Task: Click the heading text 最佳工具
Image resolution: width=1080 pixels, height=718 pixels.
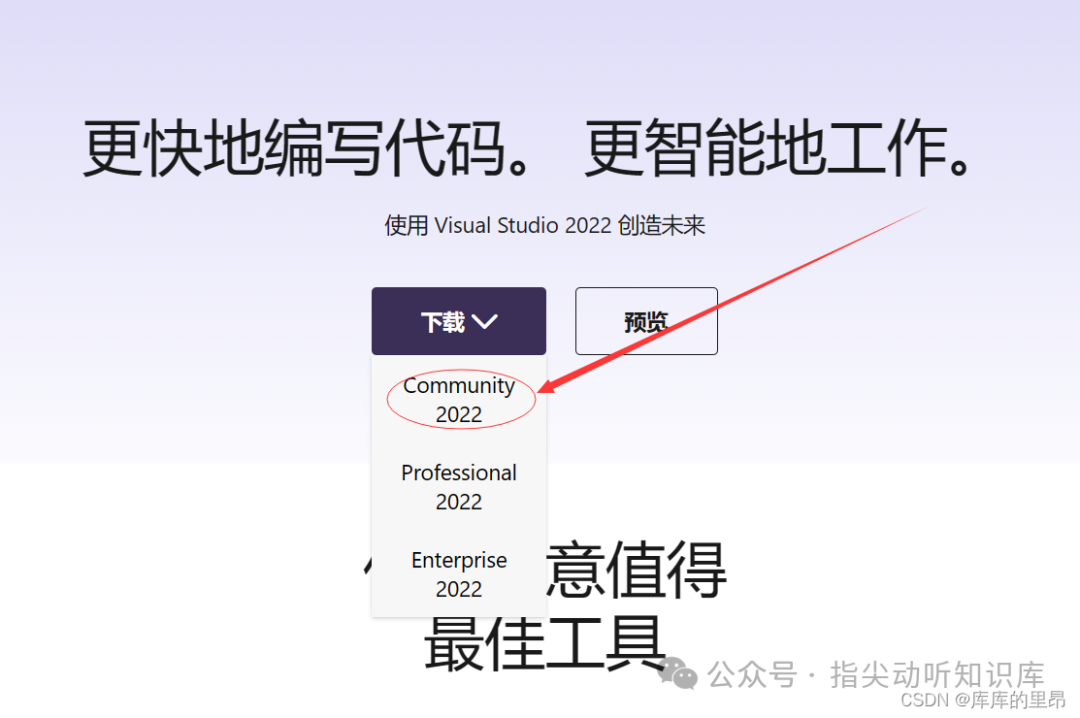Action: coord(545,644)
